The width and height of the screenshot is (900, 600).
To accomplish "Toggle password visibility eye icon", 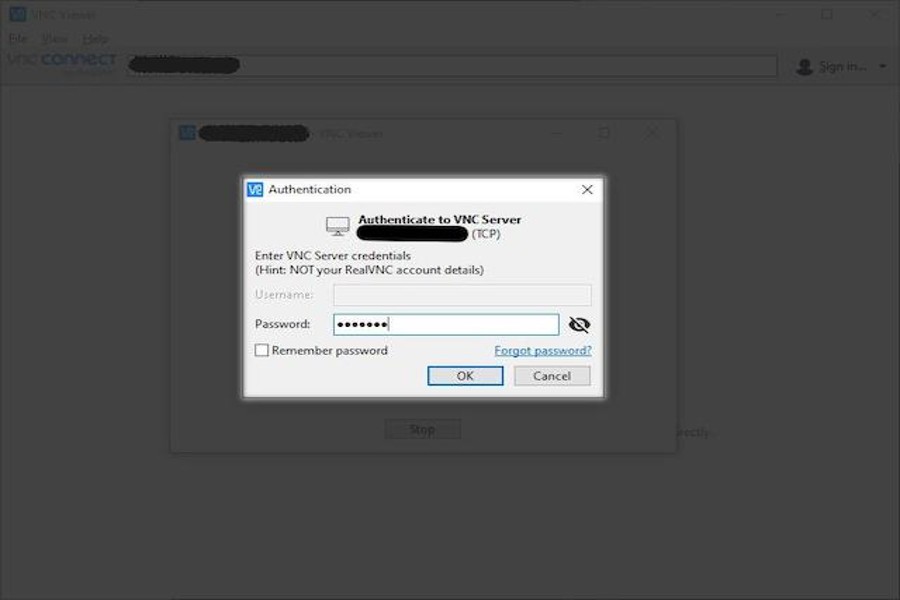I will 579,325.
